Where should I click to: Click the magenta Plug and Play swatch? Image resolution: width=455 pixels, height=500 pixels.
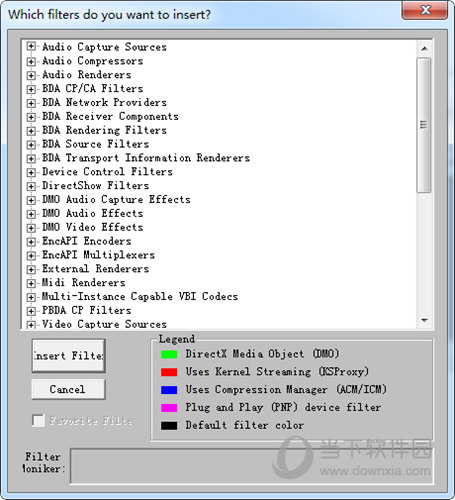pos(169,408)
